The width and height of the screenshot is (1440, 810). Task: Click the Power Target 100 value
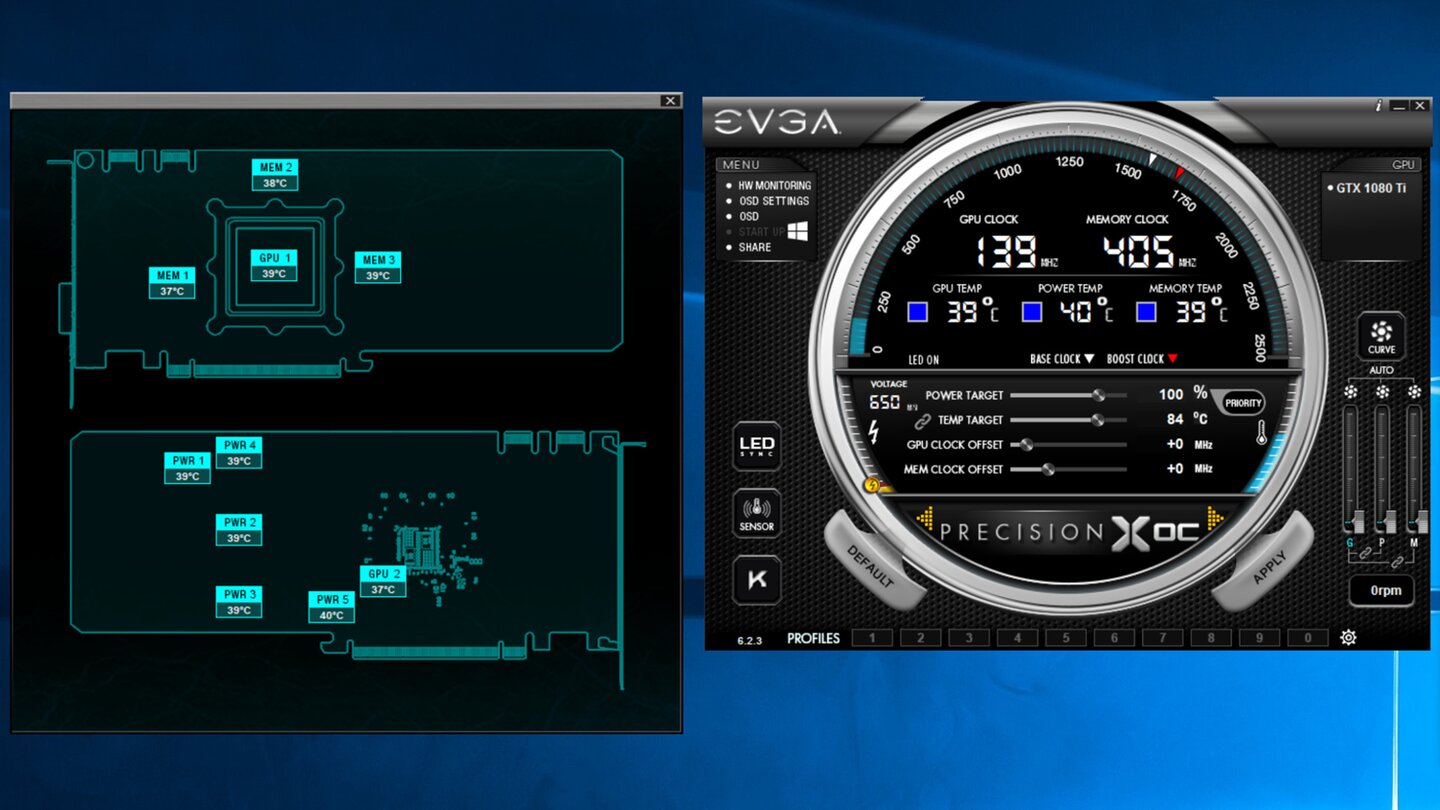pyautogui.click(x=1171, y=395)
